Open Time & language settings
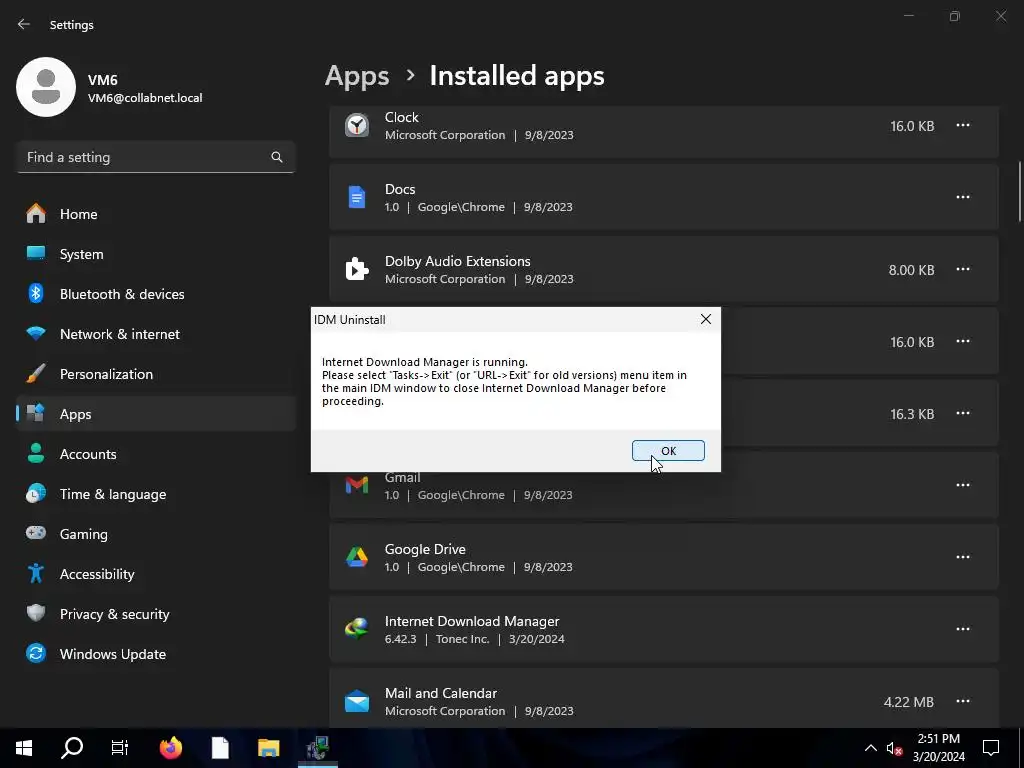Image resolution: width=1024 pixels, height=768 pixels. click(155, 494)
